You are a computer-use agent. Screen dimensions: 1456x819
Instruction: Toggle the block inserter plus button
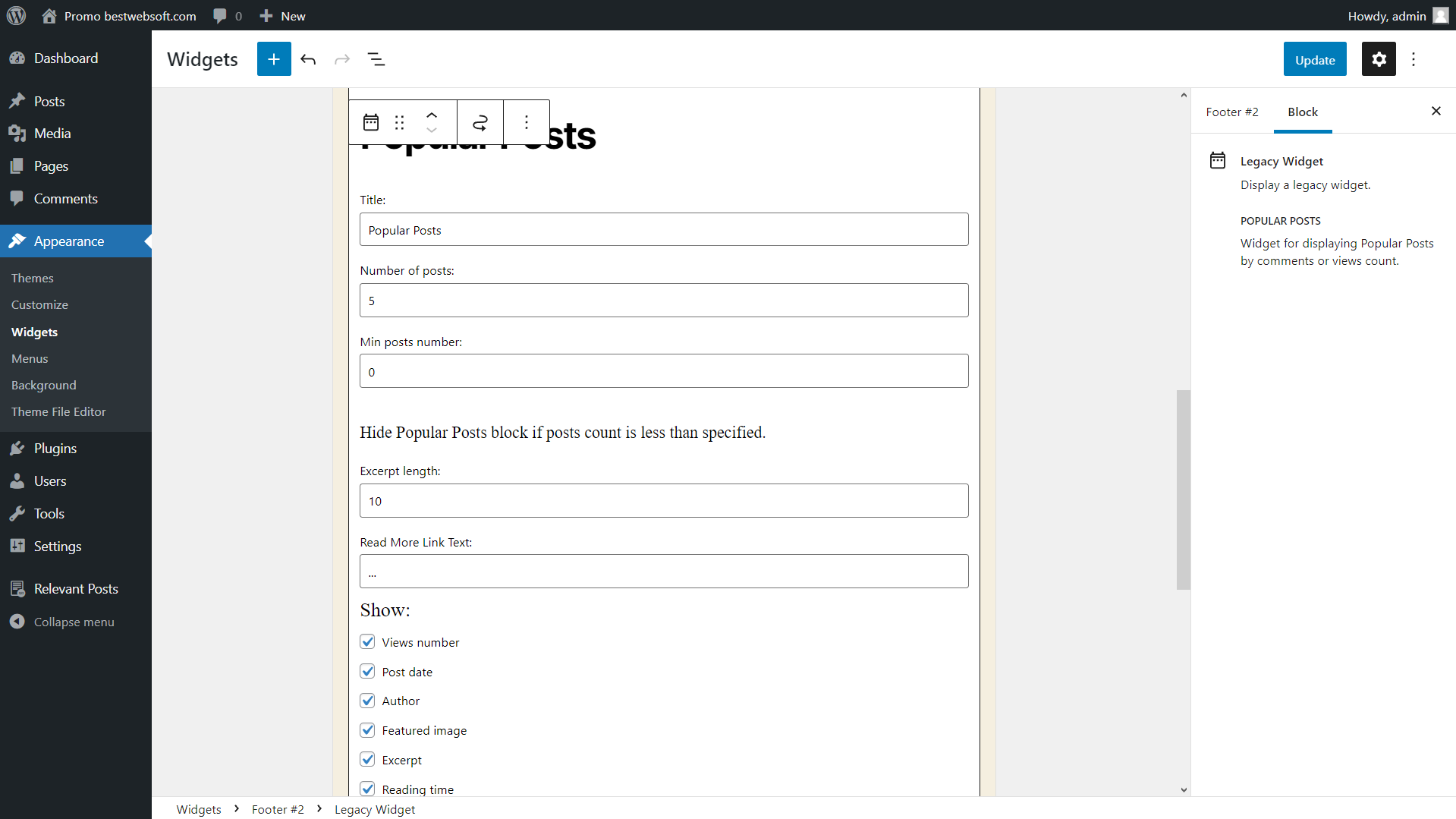coord(274,59)
